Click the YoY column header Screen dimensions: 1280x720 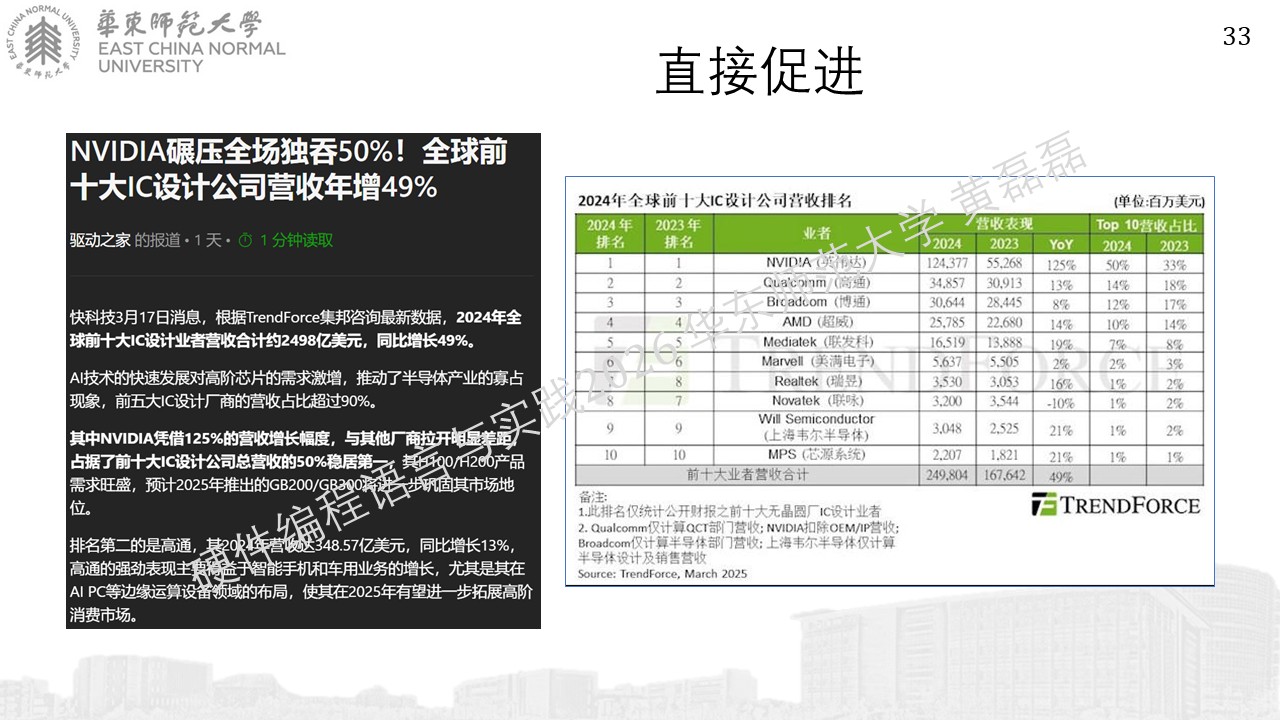1061,245
